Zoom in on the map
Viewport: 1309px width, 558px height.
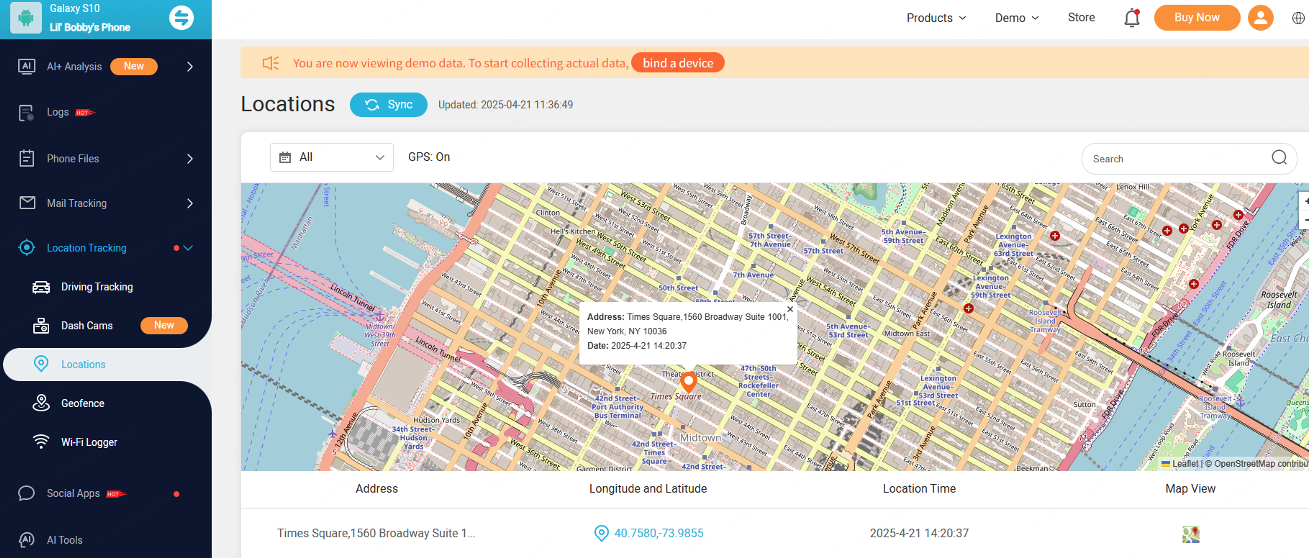pyautogui.click(x=1304, y=201)
